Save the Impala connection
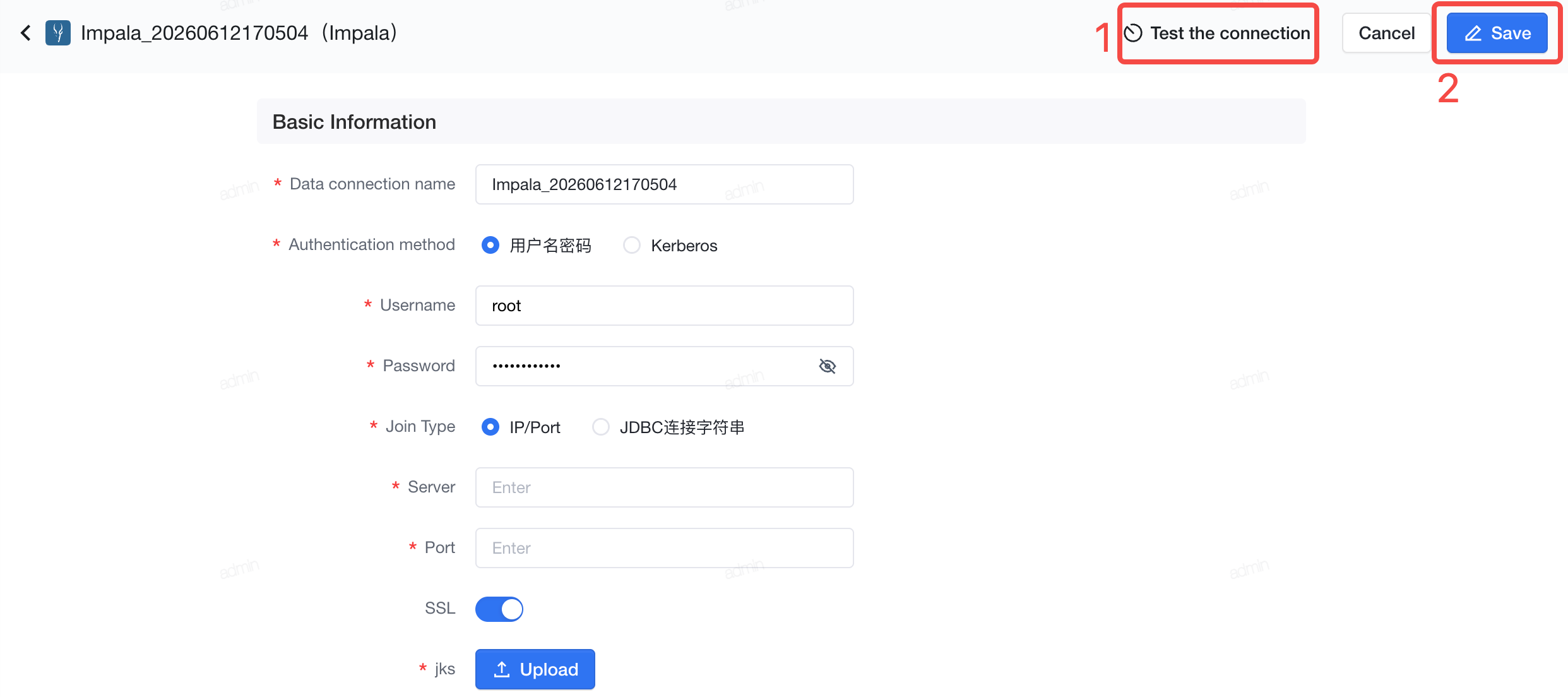This screenshot has height=697, width=1568. (x=1497, y=33)
